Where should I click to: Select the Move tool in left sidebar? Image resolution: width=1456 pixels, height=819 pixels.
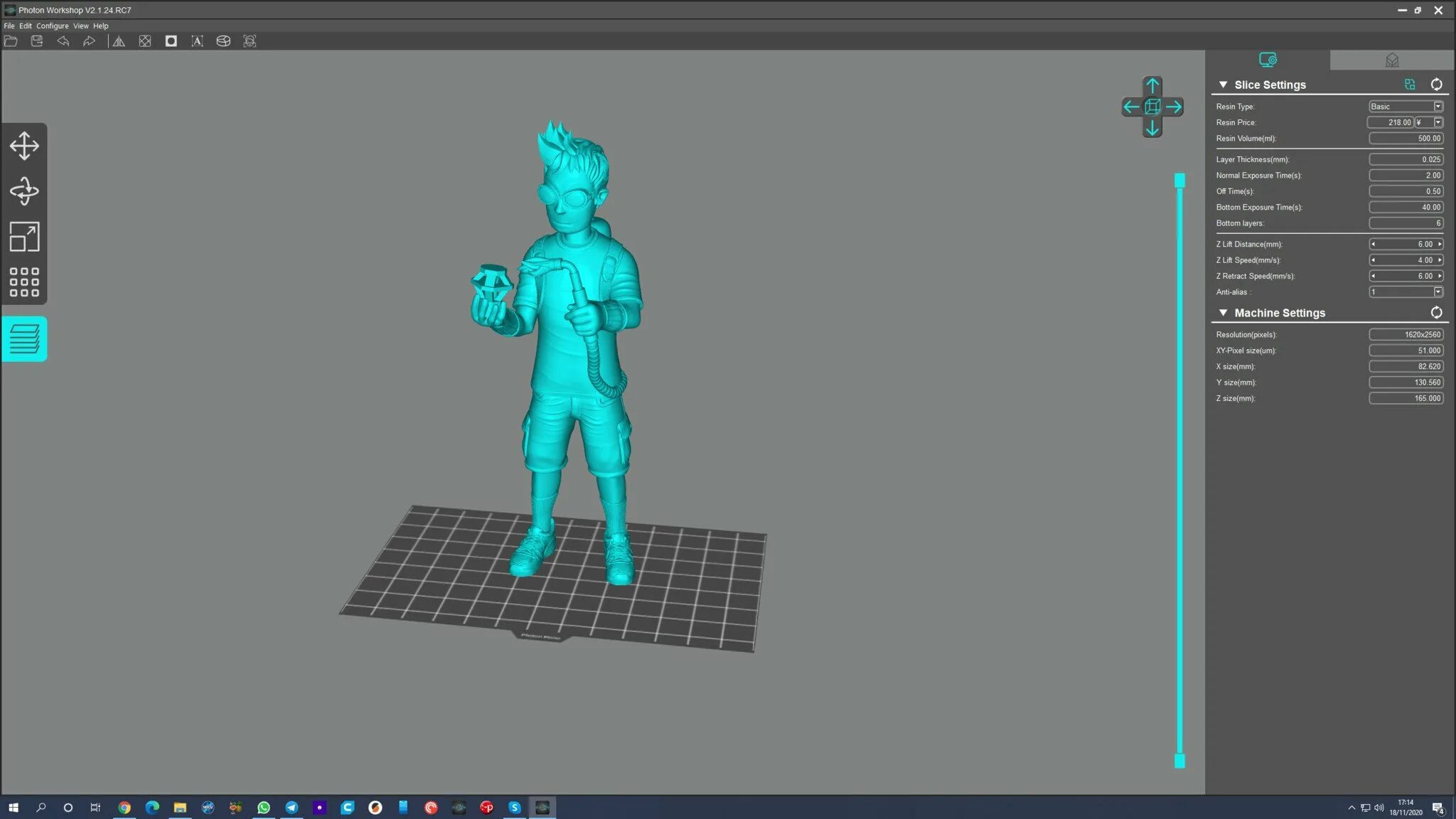tap(24, 146)
